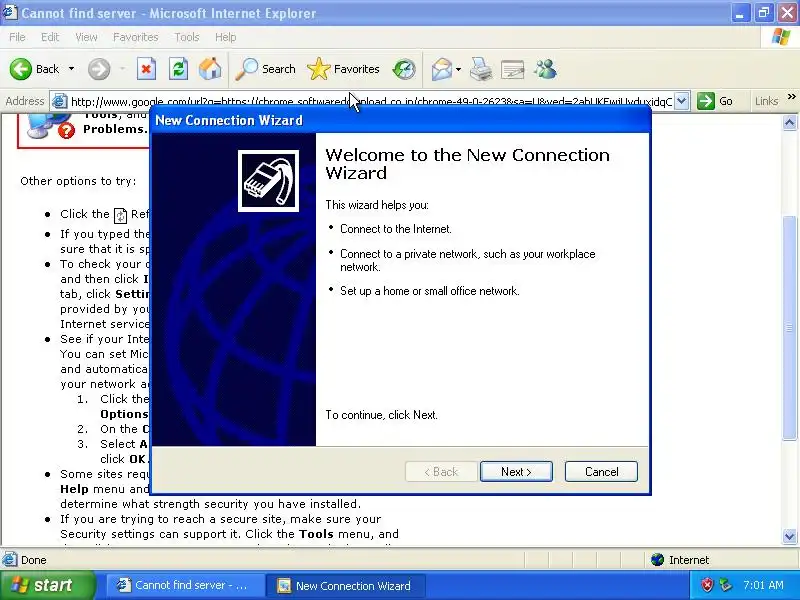Go to the Home page icon
This screenshot has height=600, width=800.
210,69
